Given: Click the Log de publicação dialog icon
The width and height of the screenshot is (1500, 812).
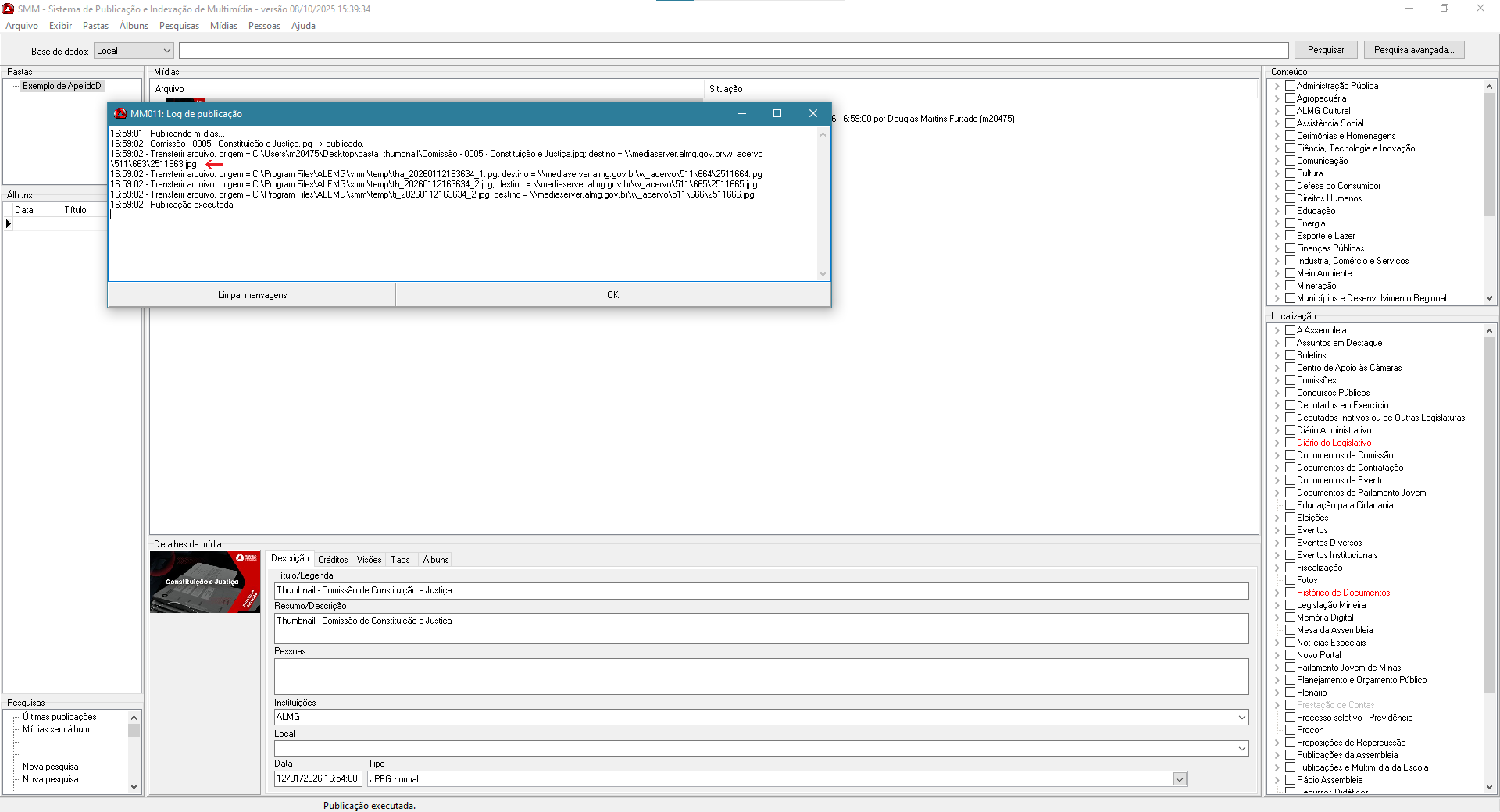Looking at the screenshot, I should (120, 114).
